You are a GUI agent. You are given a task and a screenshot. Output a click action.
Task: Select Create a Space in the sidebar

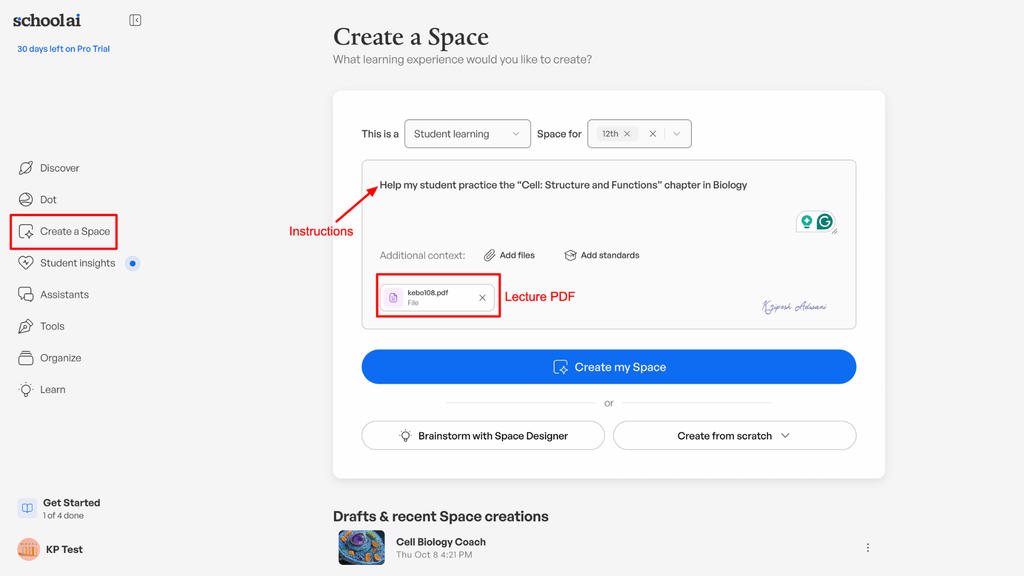coord(64,231)
